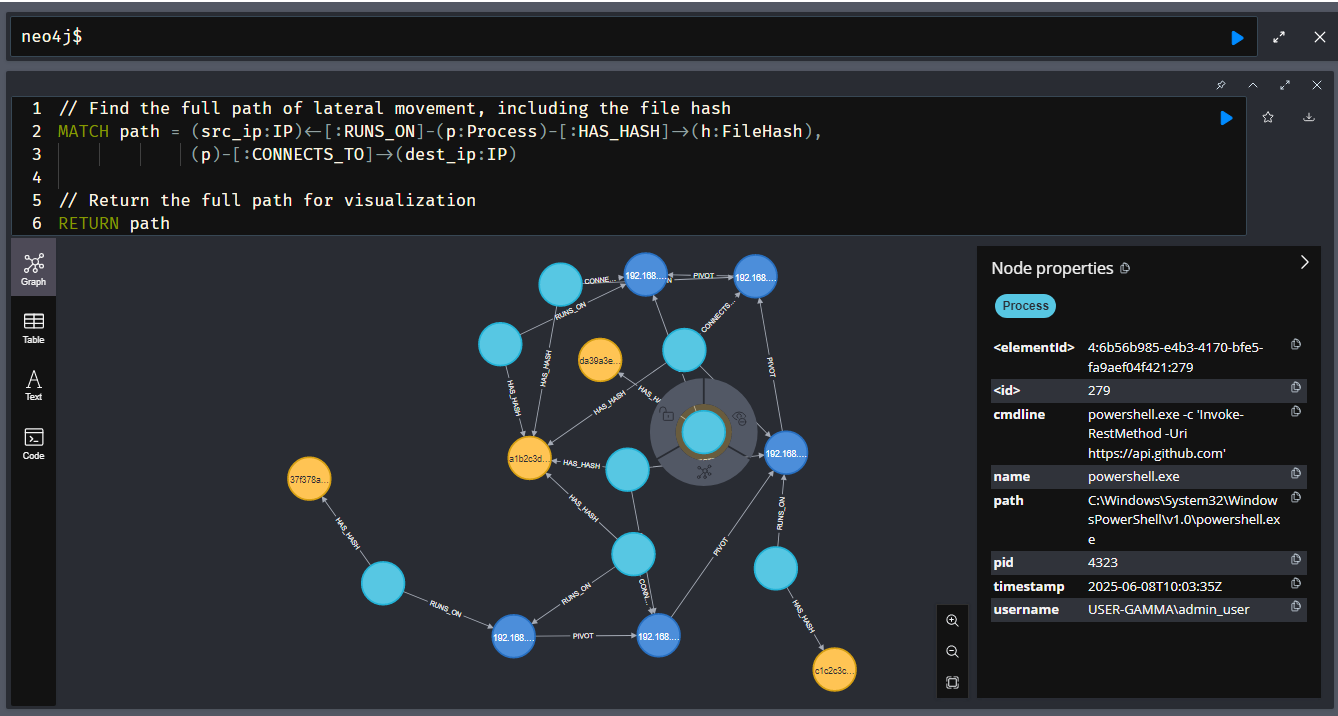Collapse the result frame with the up chevron
1338x716 pixels.
[x=1253, y=85]
